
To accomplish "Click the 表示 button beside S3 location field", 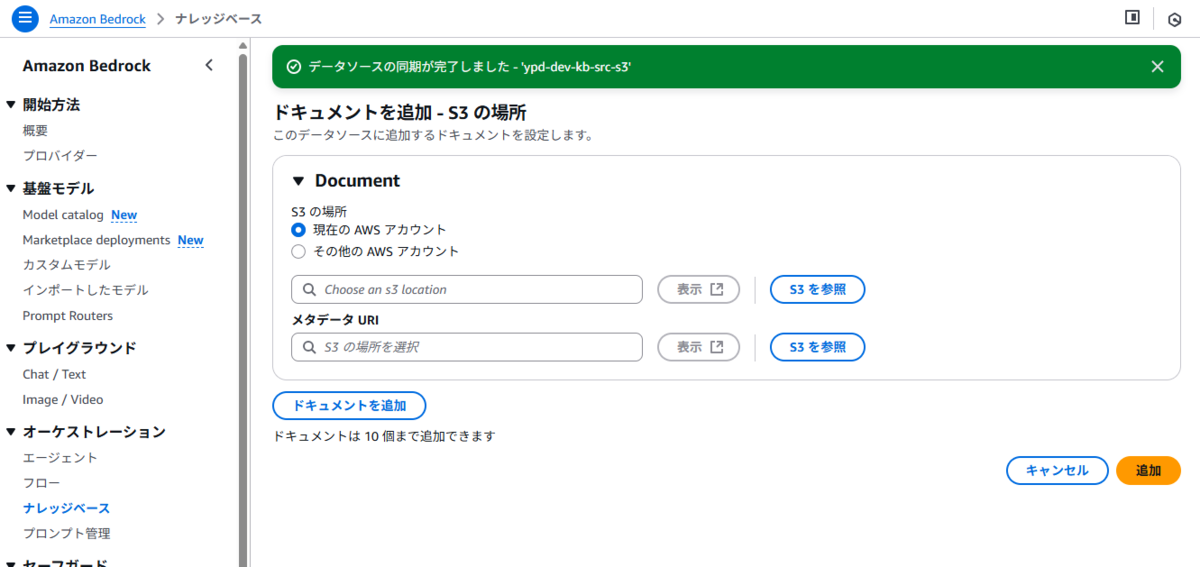I will pyautogui.click(x=698, y=290).
